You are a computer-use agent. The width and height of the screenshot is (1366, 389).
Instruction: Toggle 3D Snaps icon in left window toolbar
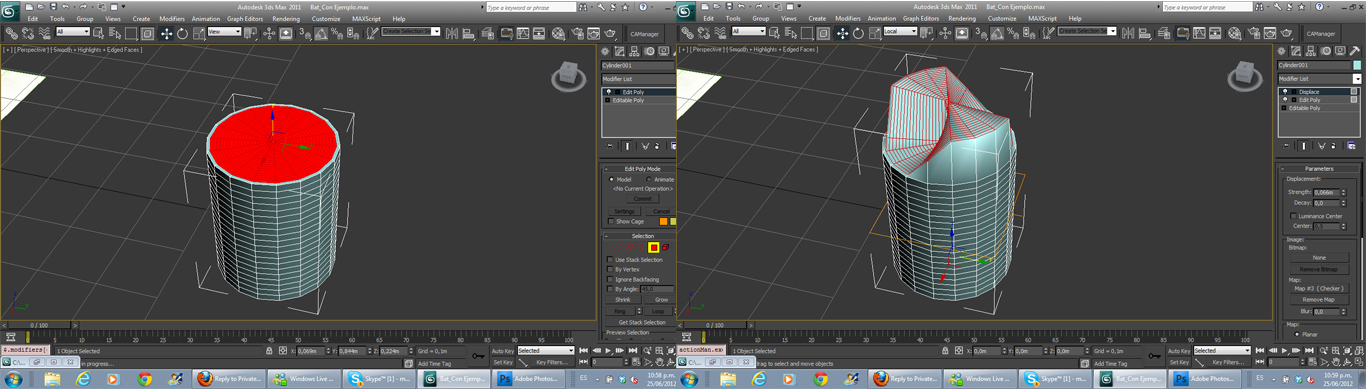coord(304,33)
